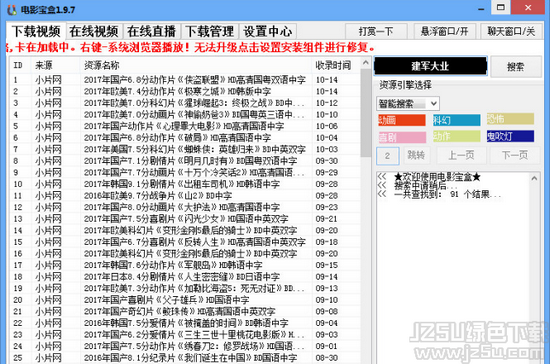
Task: Click the log line 一共查找到 91 个结果
Action: [x=448, y=194]
